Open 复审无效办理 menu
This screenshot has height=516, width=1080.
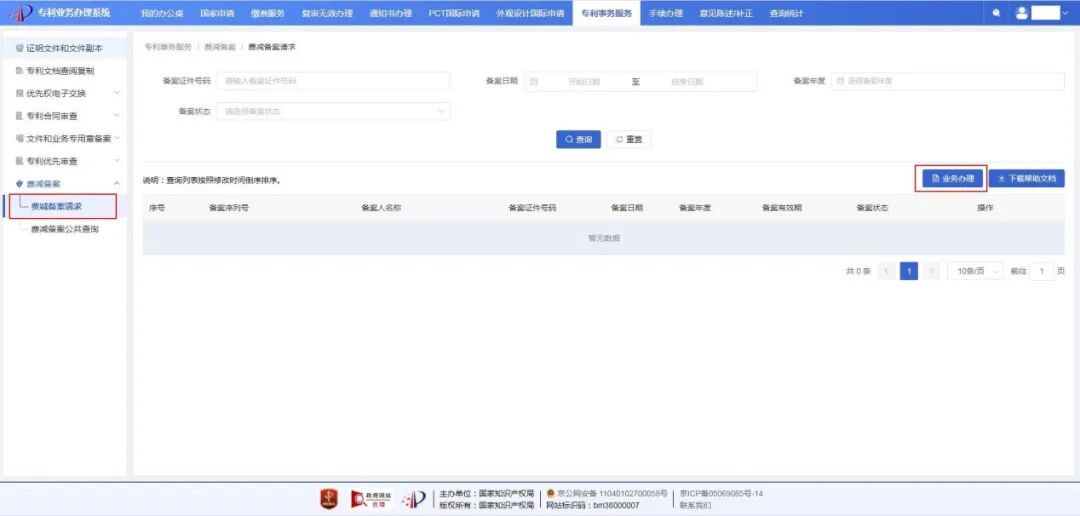[327, 13]
